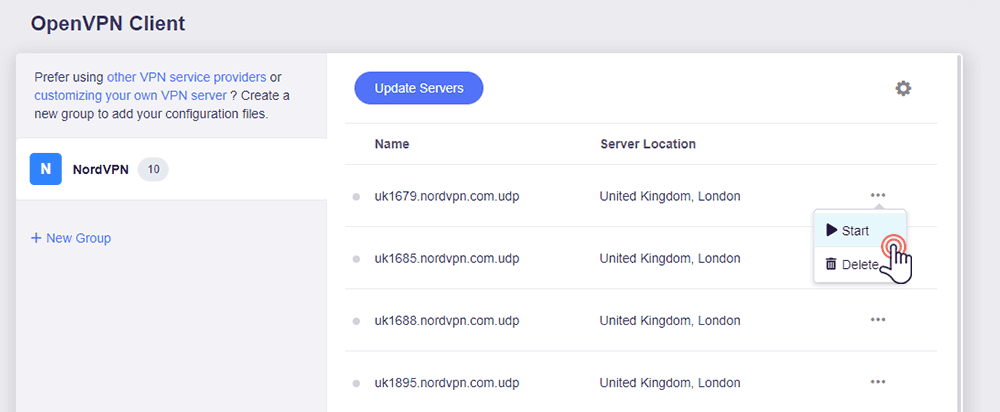
Task: Open the settings gear icon
Action: [902, 88]
